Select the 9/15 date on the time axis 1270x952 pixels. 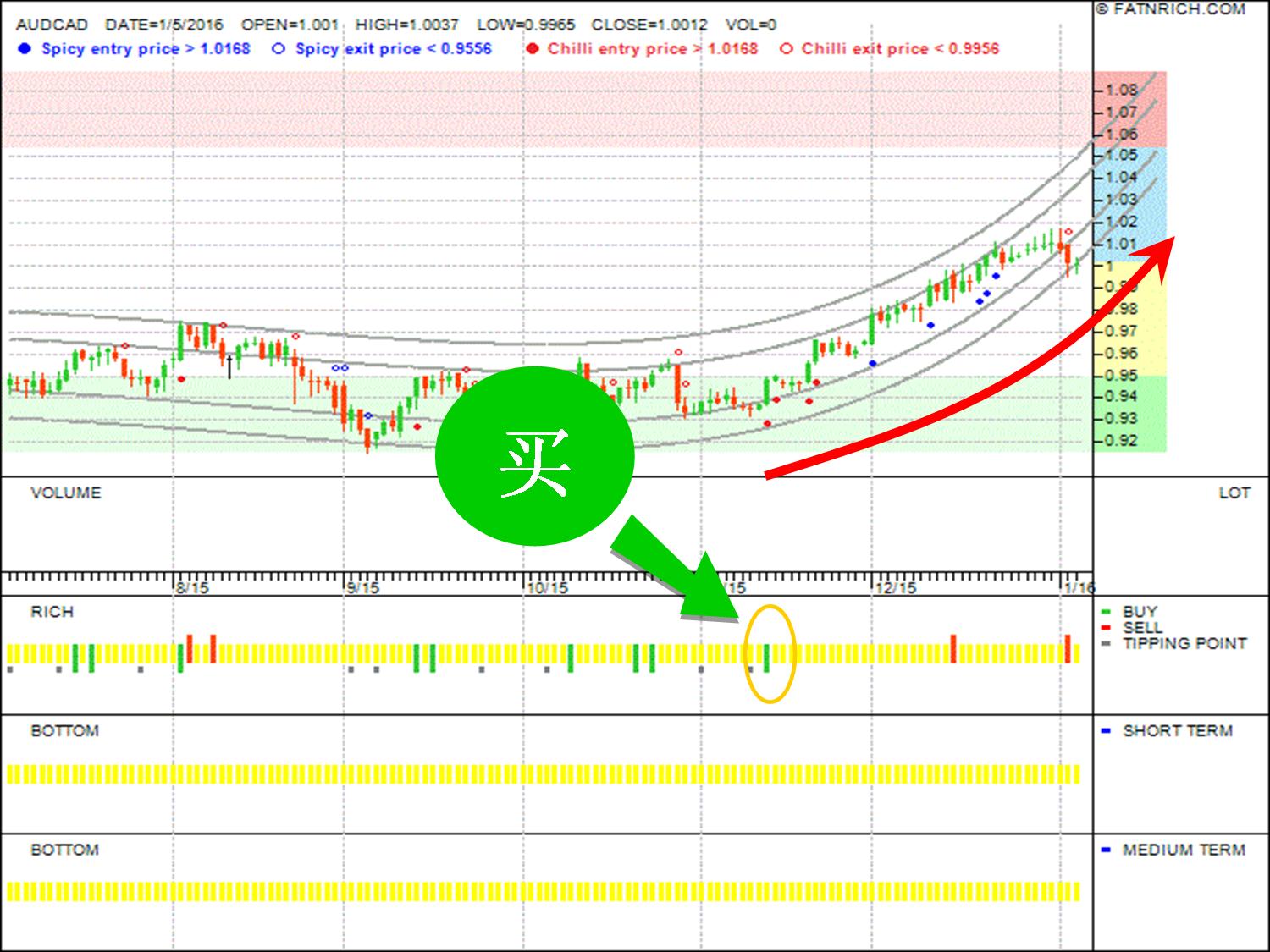coord(363,587)
